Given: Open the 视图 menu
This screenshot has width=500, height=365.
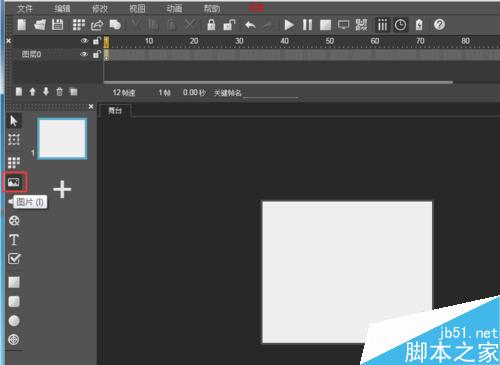Looking at the screenshot, I should click(x=137, y=9).
